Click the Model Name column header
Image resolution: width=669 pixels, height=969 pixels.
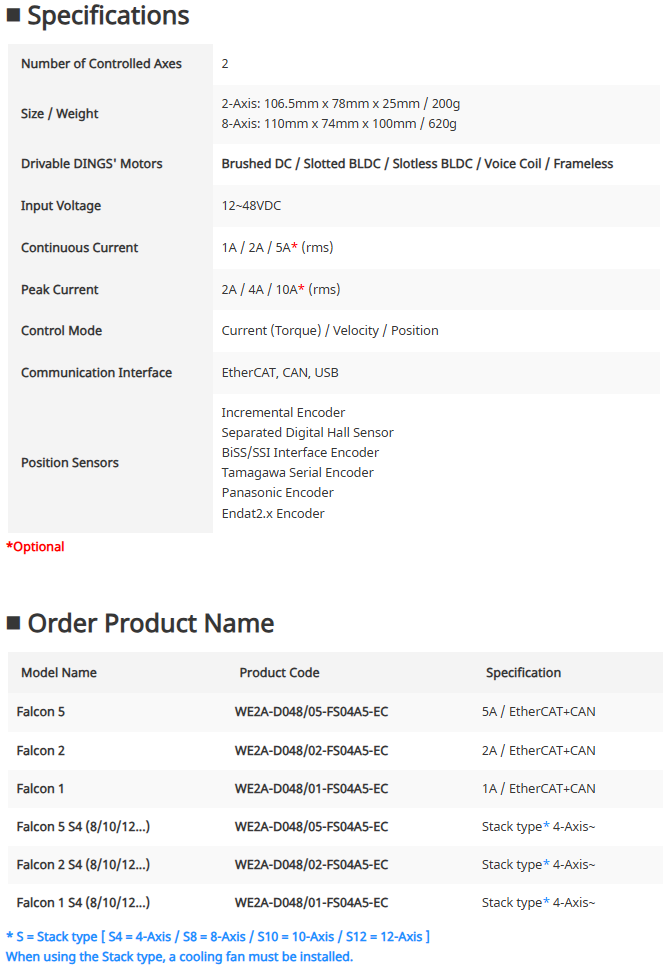pyautogui.click(x=59, y=673)
